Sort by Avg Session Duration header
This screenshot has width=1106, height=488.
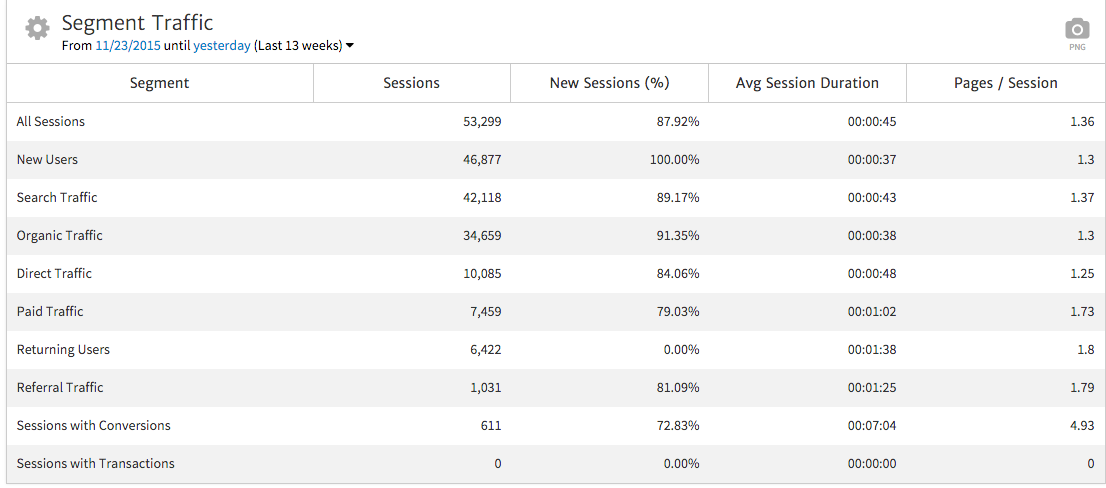pyautogui.click(x=807, y=83)
